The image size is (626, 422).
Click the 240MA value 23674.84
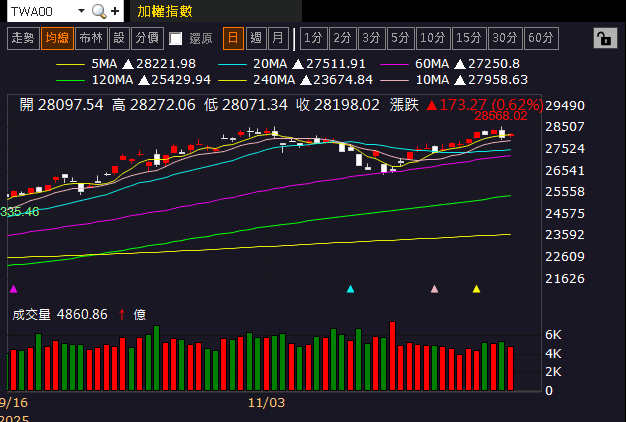[343, 80]
